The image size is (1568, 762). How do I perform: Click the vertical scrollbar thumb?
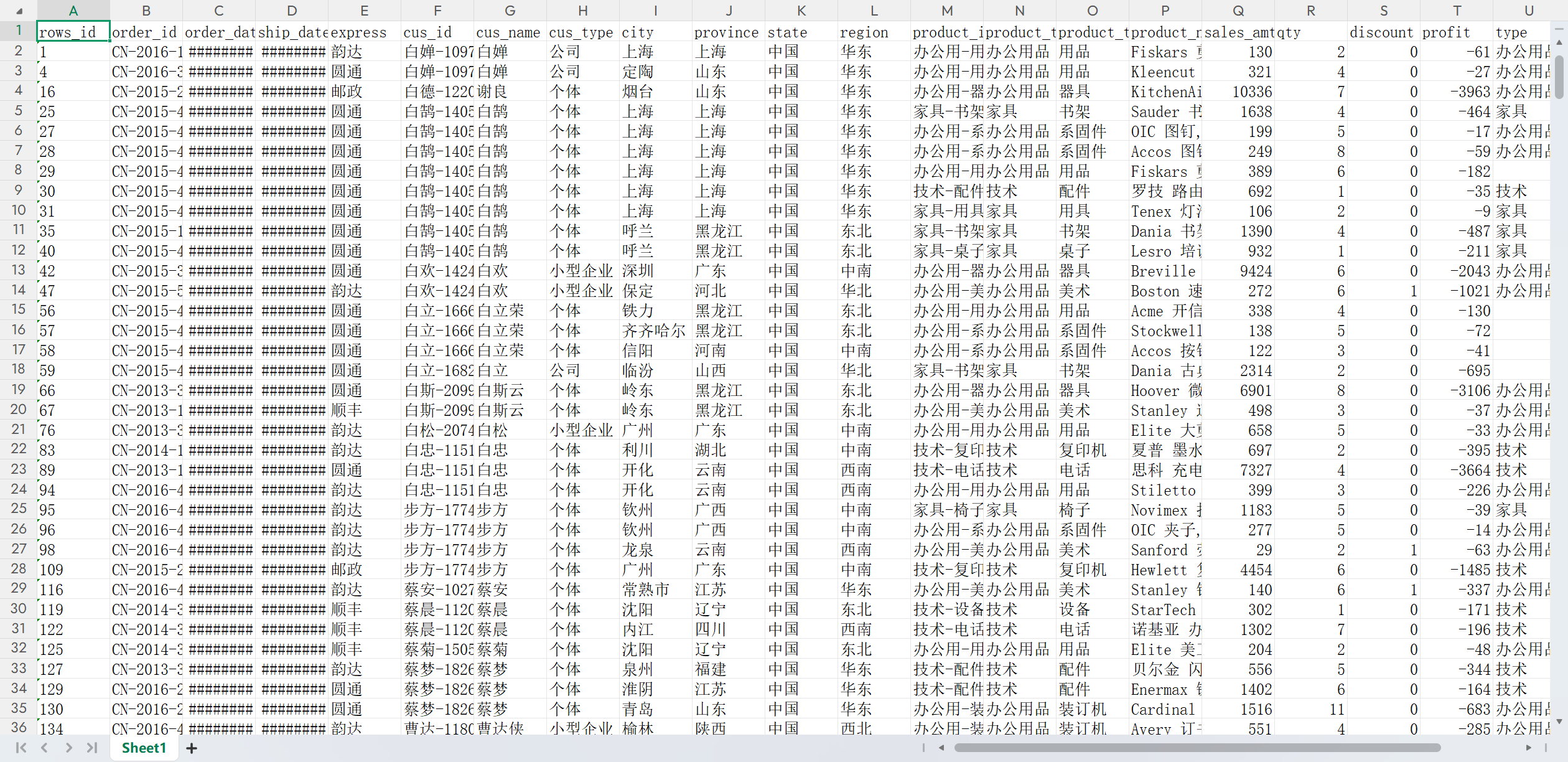pyautogui.click(x=1559, y=77)
